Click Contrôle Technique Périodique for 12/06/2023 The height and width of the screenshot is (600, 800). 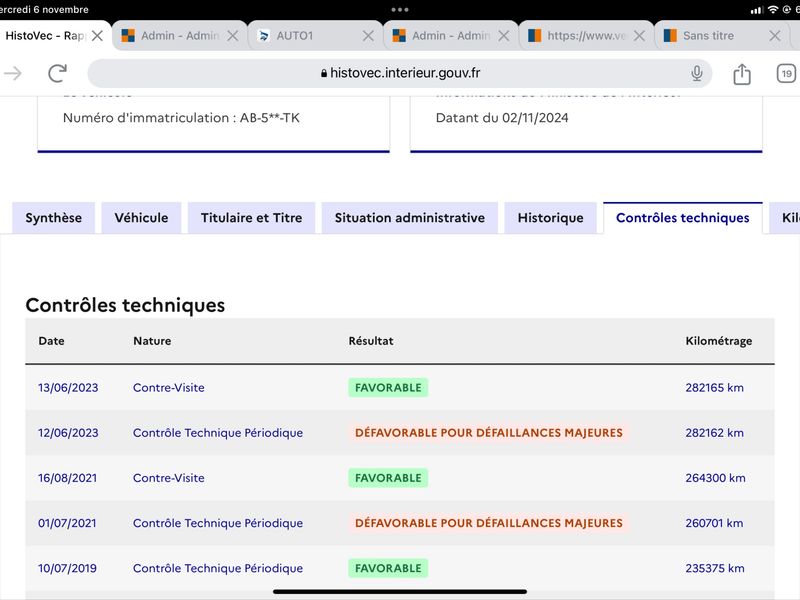[x=218, y=433]
